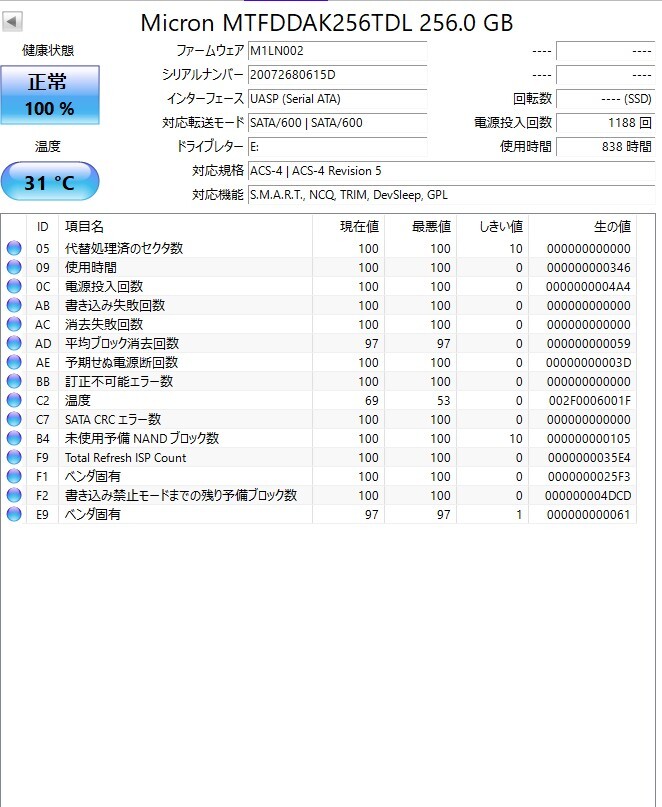Click raw value 000000000346

588,268
